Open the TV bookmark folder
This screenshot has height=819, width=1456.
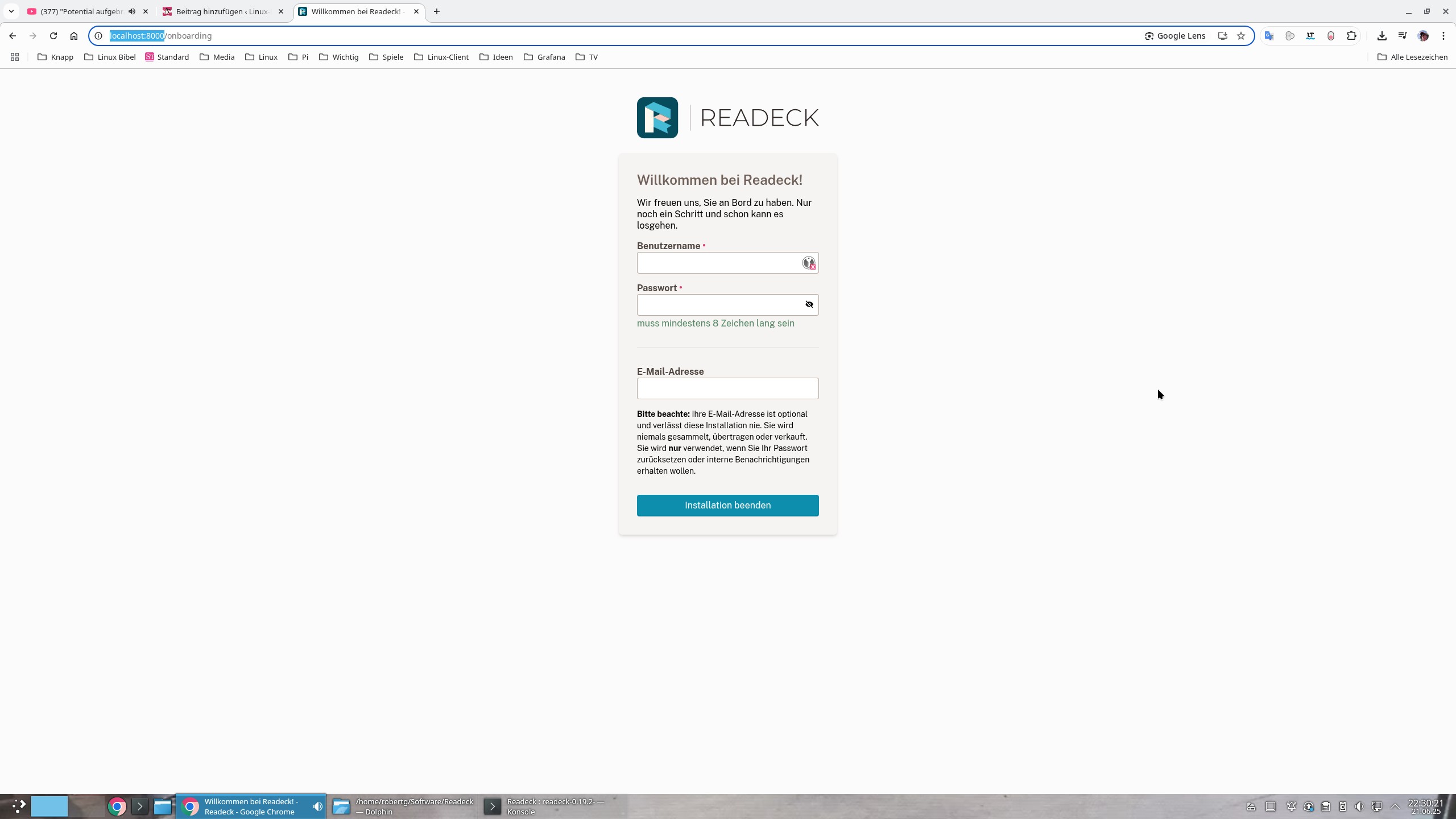click(587, 57)
